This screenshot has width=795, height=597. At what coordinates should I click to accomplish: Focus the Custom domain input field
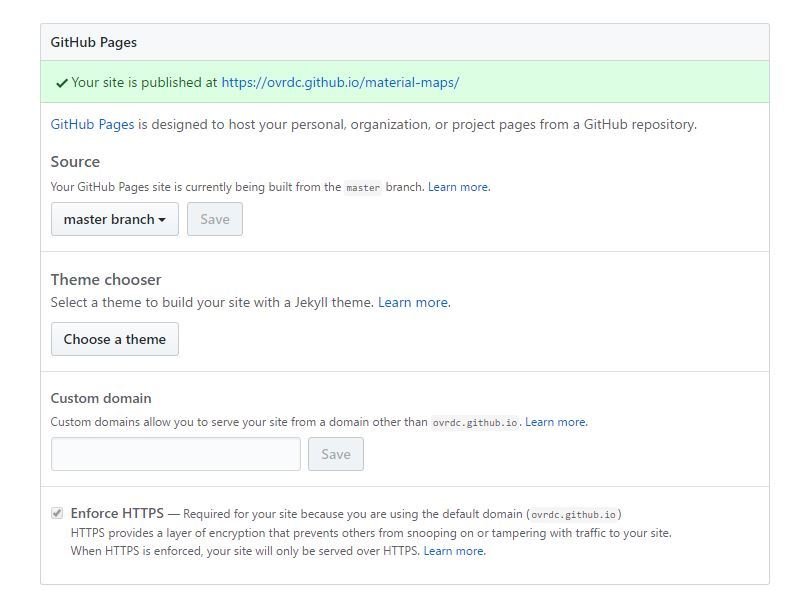coord(175,454)
